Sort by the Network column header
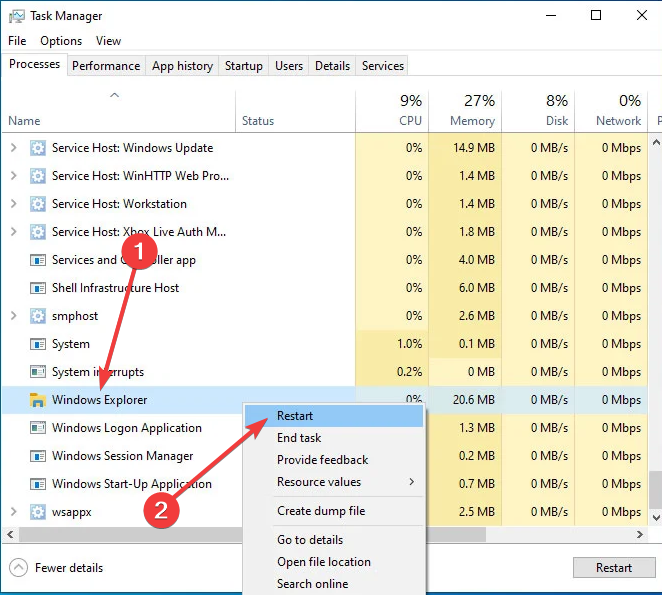The image size is (662, 595). [x=611, y=111]
